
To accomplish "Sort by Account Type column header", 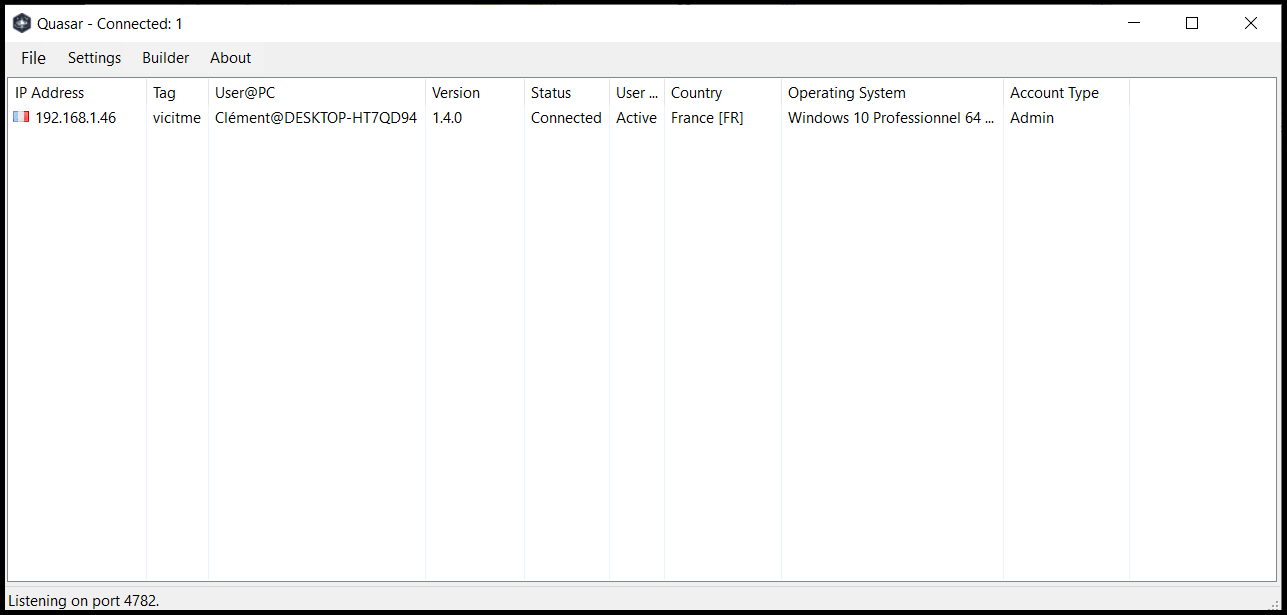I will pyautogui.click(x=1054, y=93).
